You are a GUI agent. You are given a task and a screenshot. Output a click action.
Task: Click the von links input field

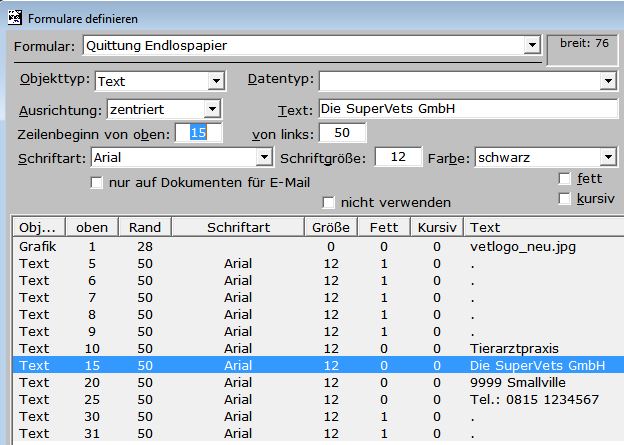pos(342,133)
